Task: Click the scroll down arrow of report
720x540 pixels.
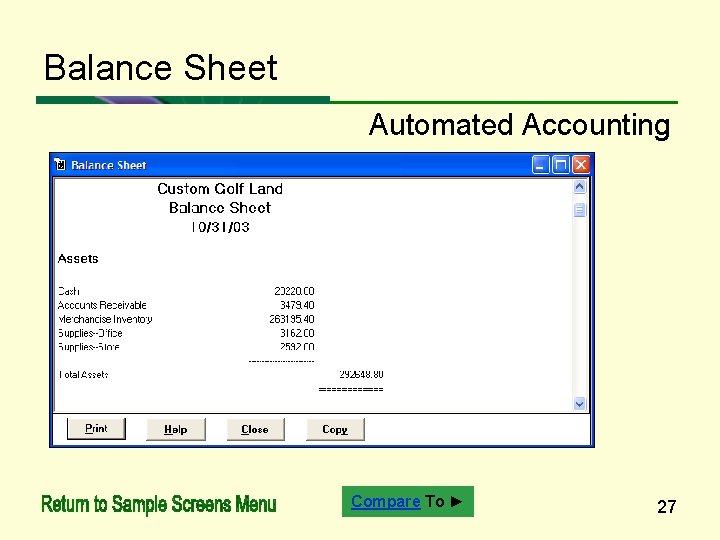Action: (x=579, y=404)
